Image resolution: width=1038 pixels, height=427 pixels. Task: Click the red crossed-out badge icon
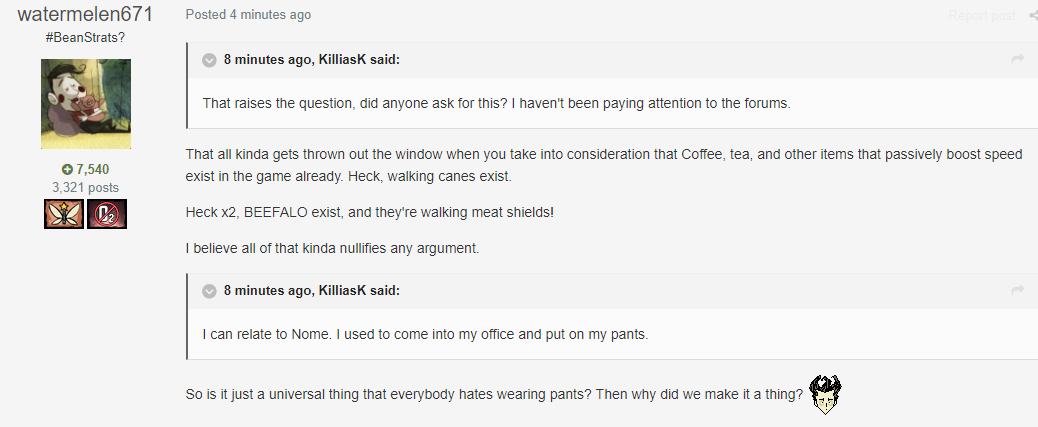[107, 214]
